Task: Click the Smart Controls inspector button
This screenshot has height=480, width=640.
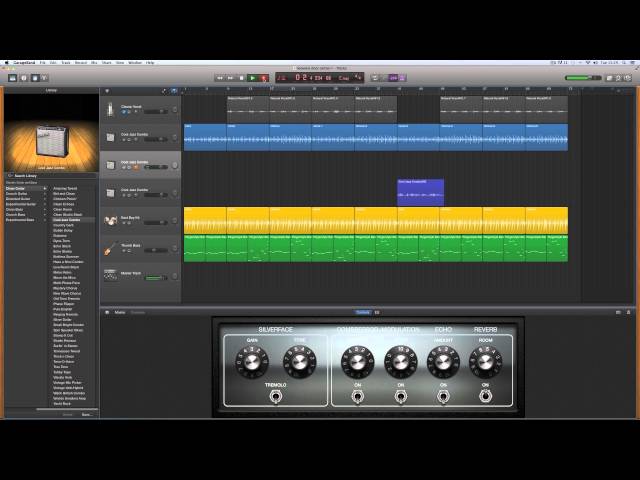Action: 107,312
